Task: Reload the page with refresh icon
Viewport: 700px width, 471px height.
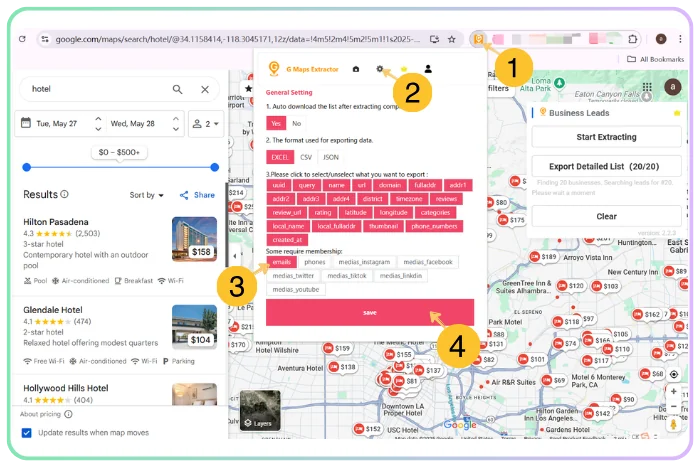Action: pos(22,39)
